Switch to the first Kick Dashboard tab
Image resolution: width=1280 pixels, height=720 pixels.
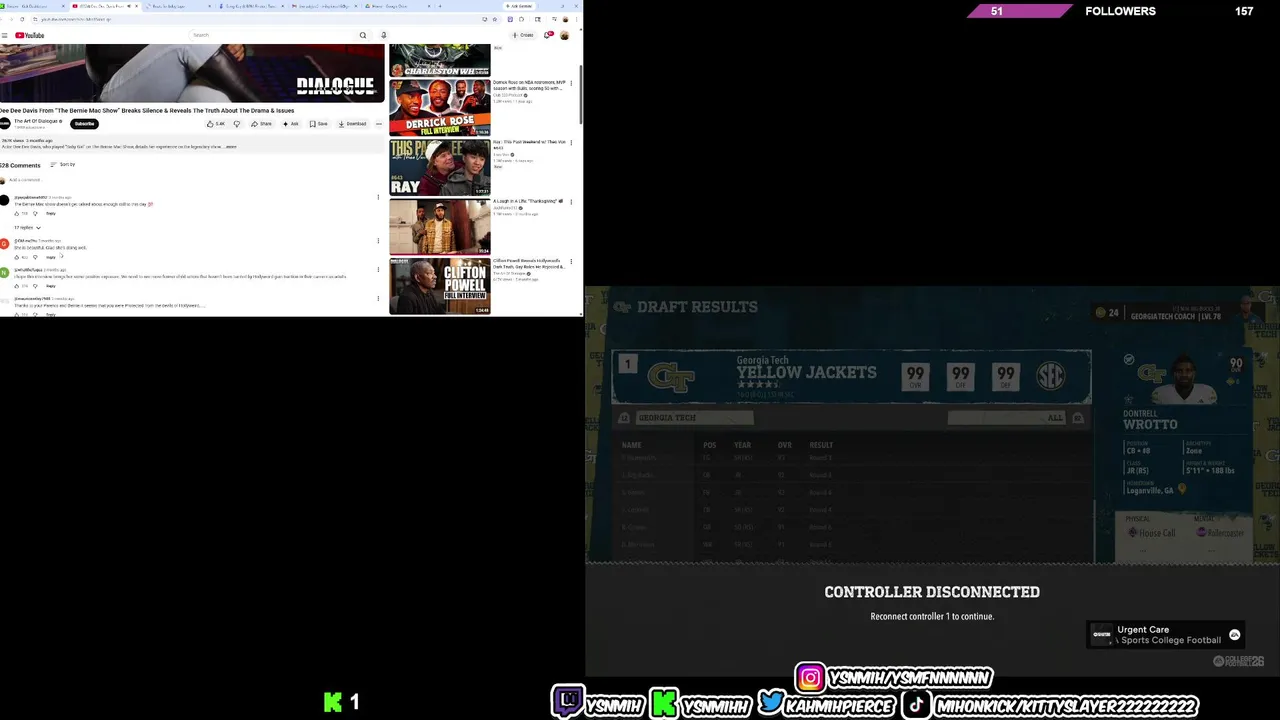(34, 6)
